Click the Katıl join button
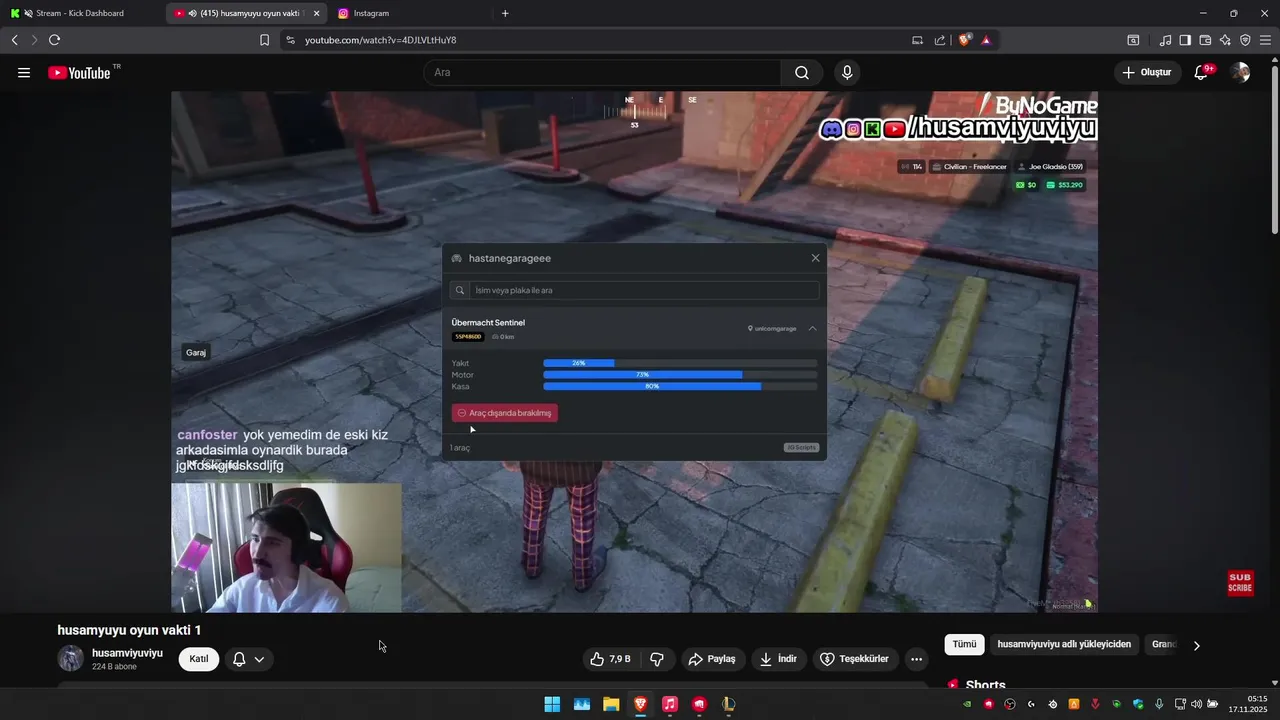 (x=199, y=659)
